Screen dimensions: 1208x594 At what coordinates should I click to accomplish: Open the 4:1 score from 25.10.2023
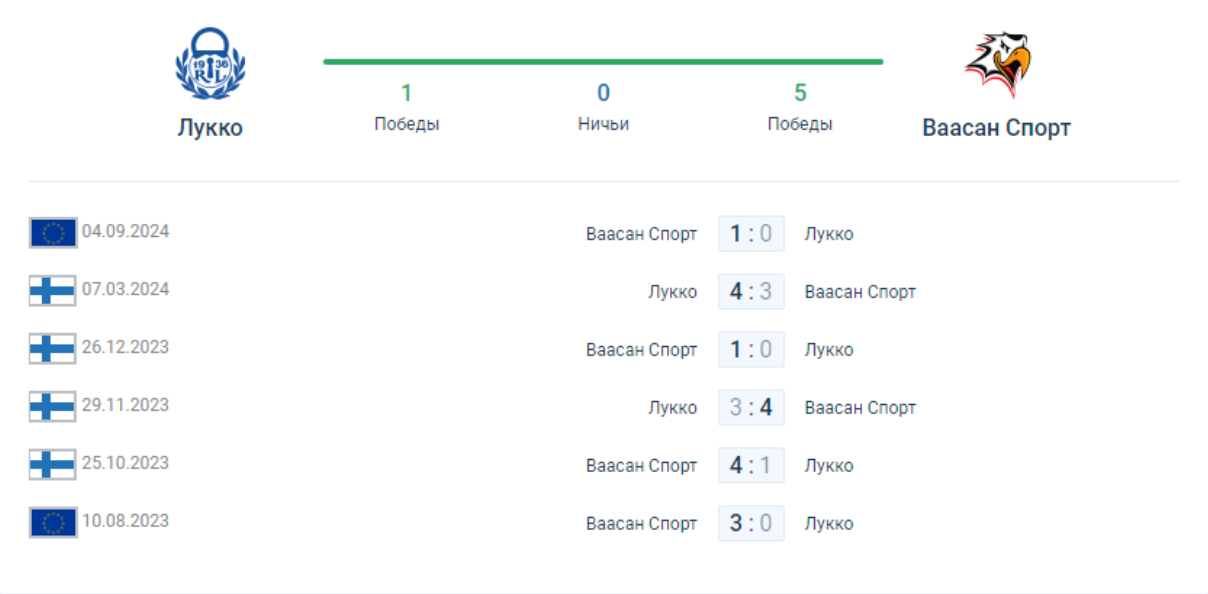pos(751,466)
